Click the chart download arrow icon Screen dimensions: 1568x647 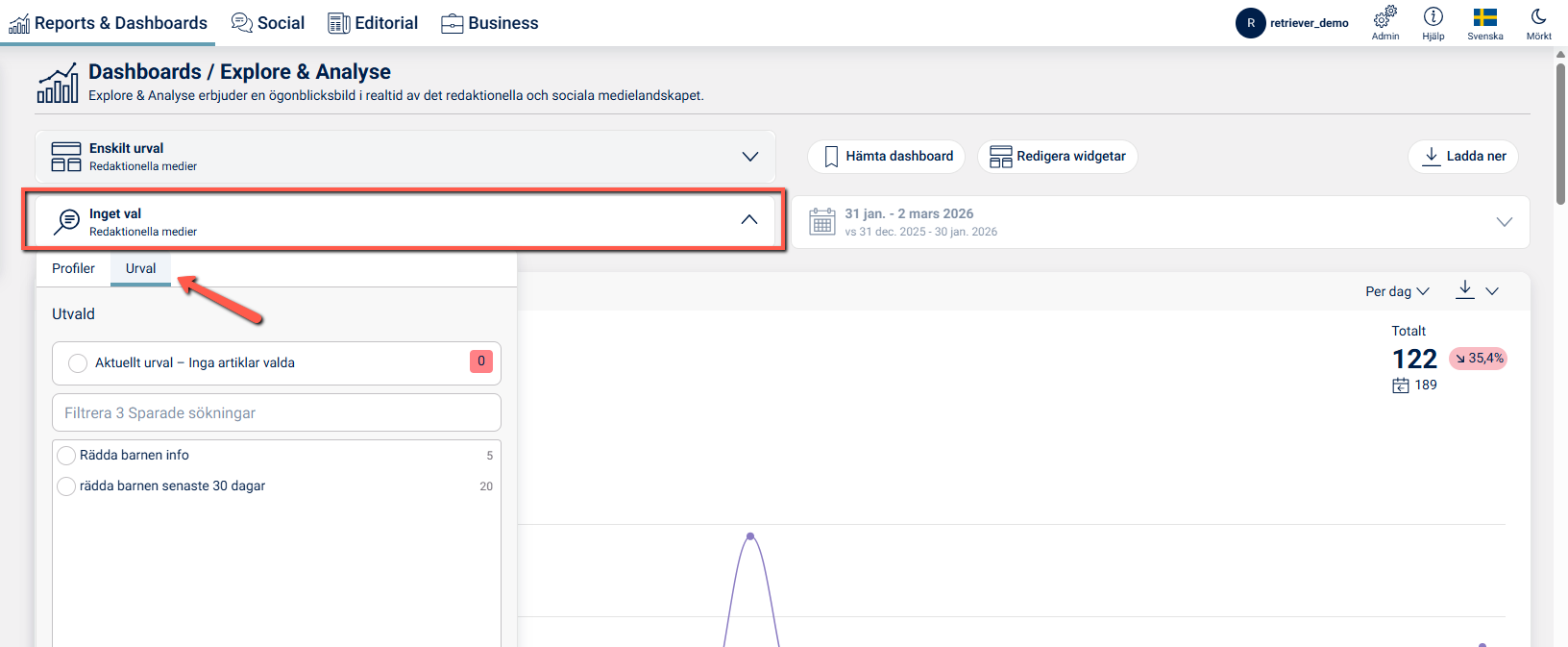(1464, 289)
